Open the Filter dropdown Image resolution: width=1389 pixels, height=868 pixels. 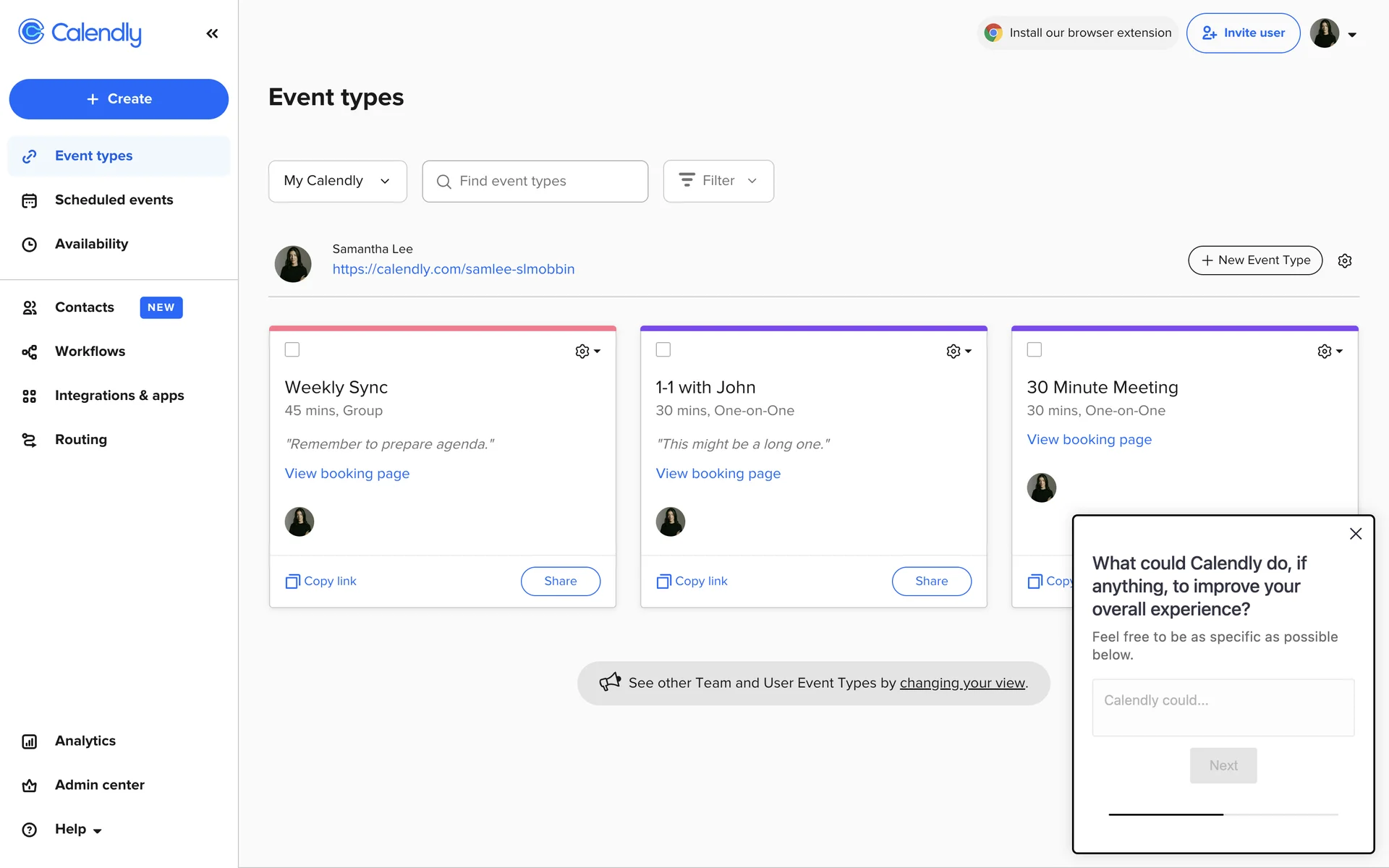(718, 181)
